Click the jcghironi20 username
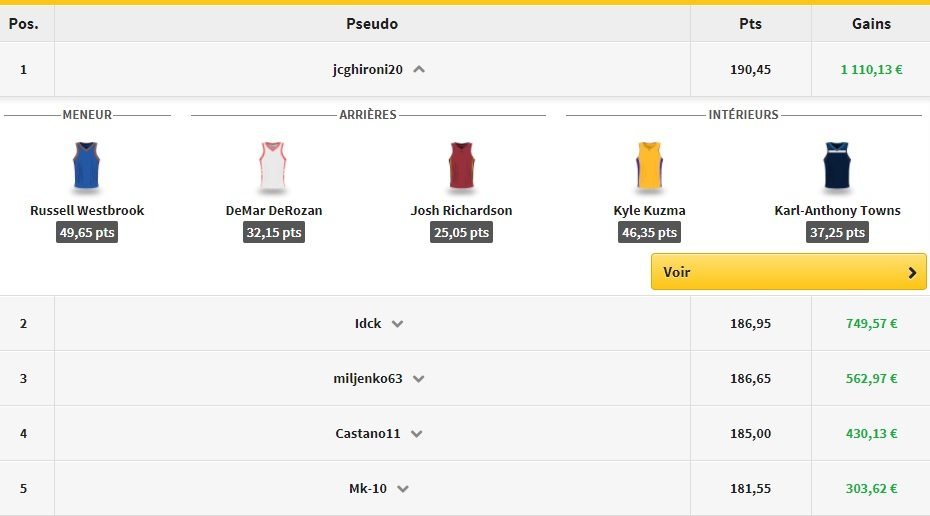 (367, 70)
